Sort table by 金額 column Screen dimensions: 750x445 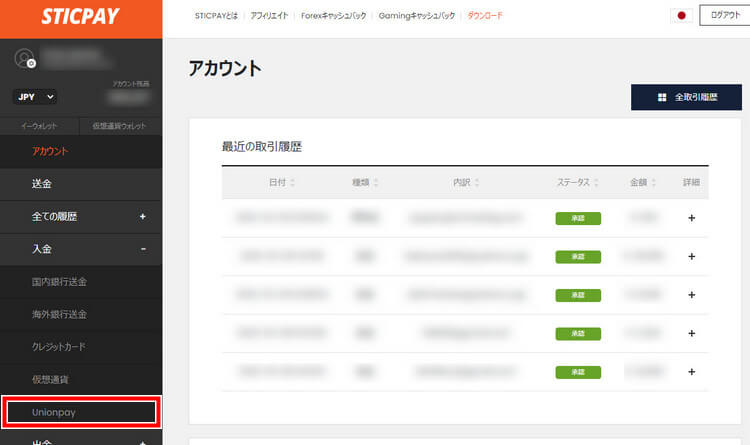(643, 182)
